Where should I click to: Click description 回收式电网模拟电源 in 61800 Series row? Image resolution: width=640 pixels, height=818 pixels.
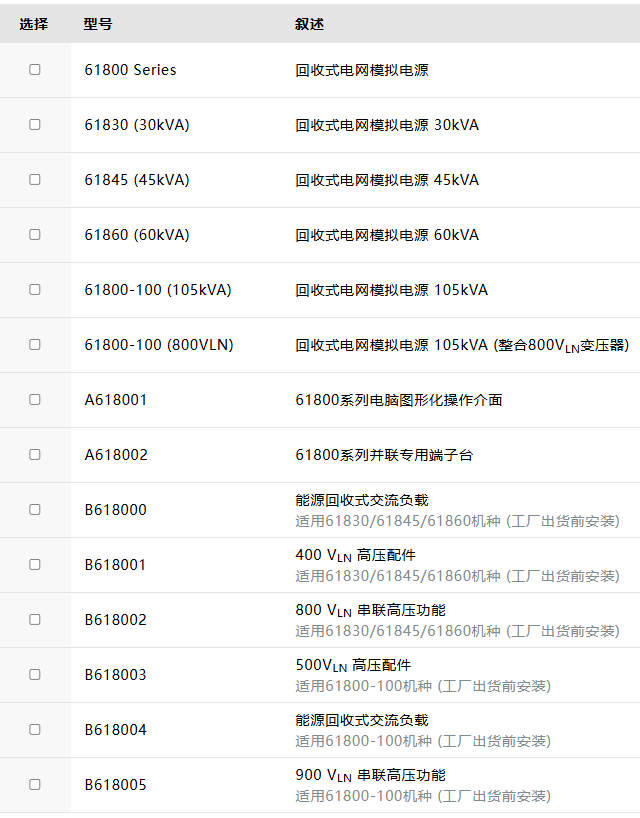(x=362, y=70)
